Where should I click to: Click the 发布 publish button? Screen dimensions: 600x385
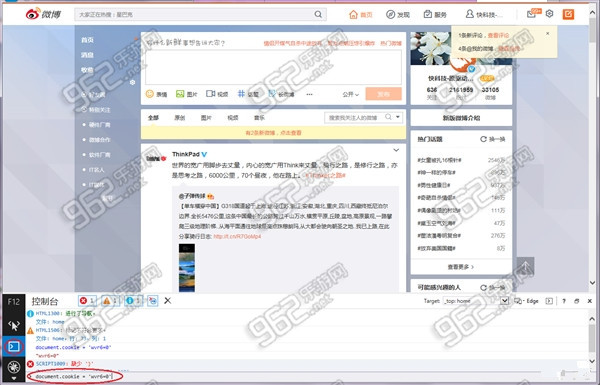point(383,94)
